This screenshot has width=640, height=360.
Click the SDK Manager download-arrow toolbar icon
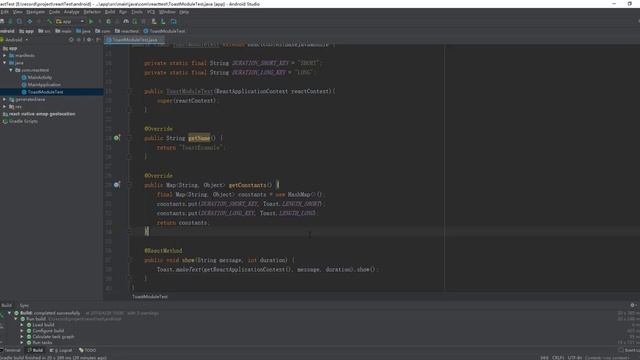(x=163, y=21)
